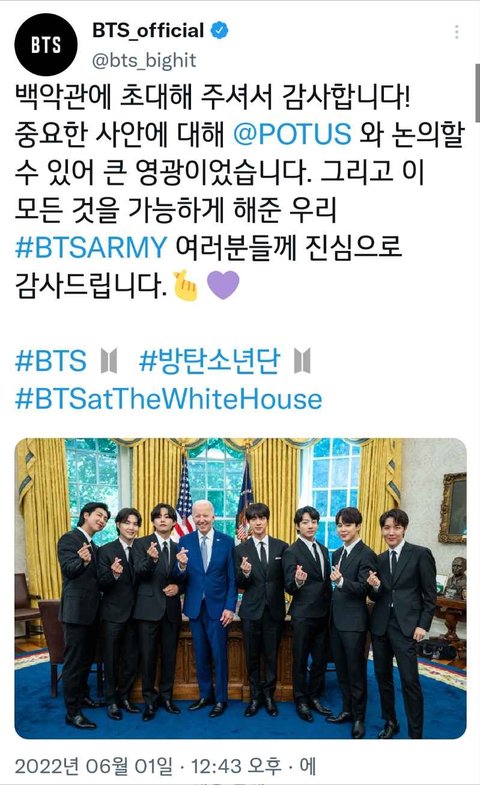Click the 2022년 06월 01일 date
The image size is (480, 785).
click(94, 766)
